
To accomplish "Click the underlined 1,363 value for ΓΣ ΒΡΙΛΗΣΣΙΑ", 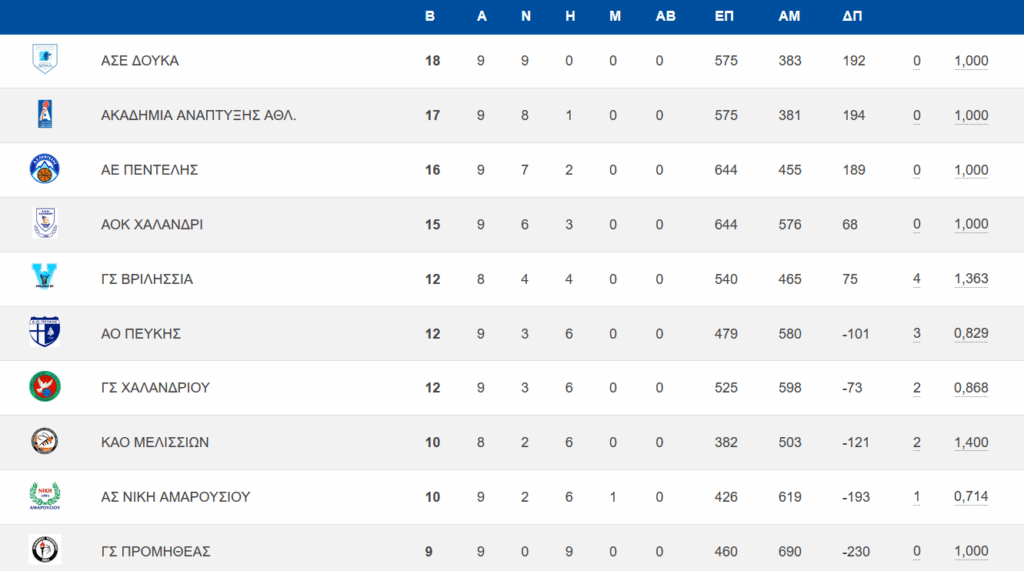I will pos(971,279).
